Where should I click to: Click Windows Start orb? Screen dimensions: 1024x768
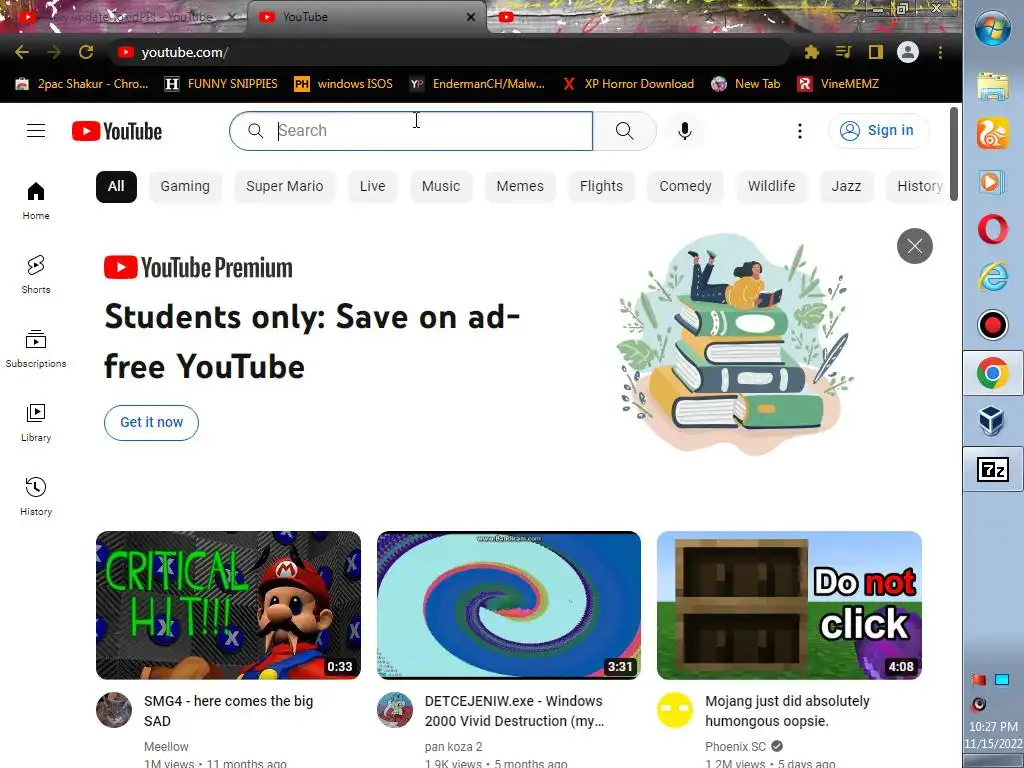pos(993,28)
